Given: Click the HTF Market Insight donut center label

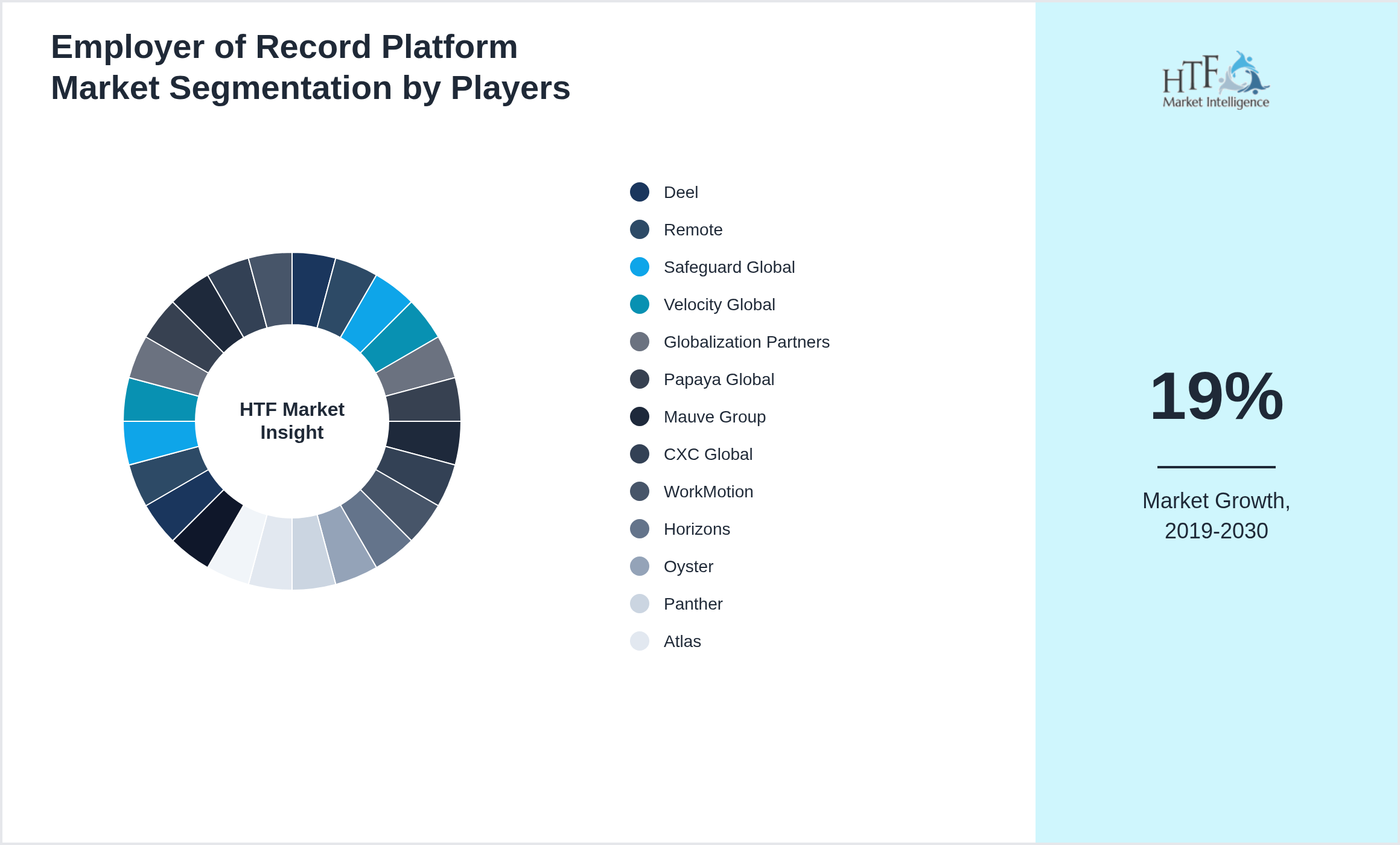Looking at the screenshot, I should (x=292, y=421).
